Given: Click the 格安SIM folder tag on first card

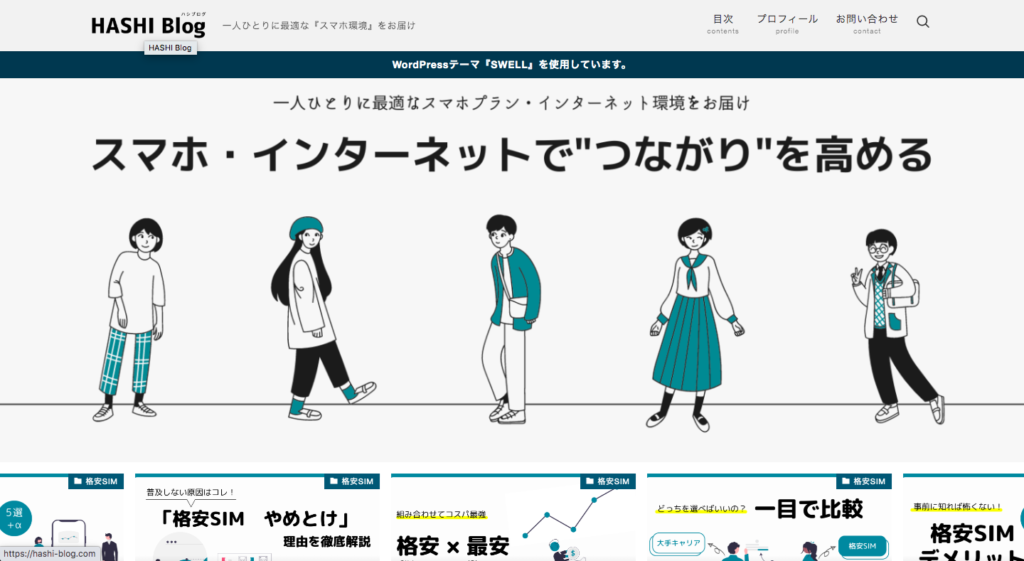Looking at the screenshot, I should (96, 481).
